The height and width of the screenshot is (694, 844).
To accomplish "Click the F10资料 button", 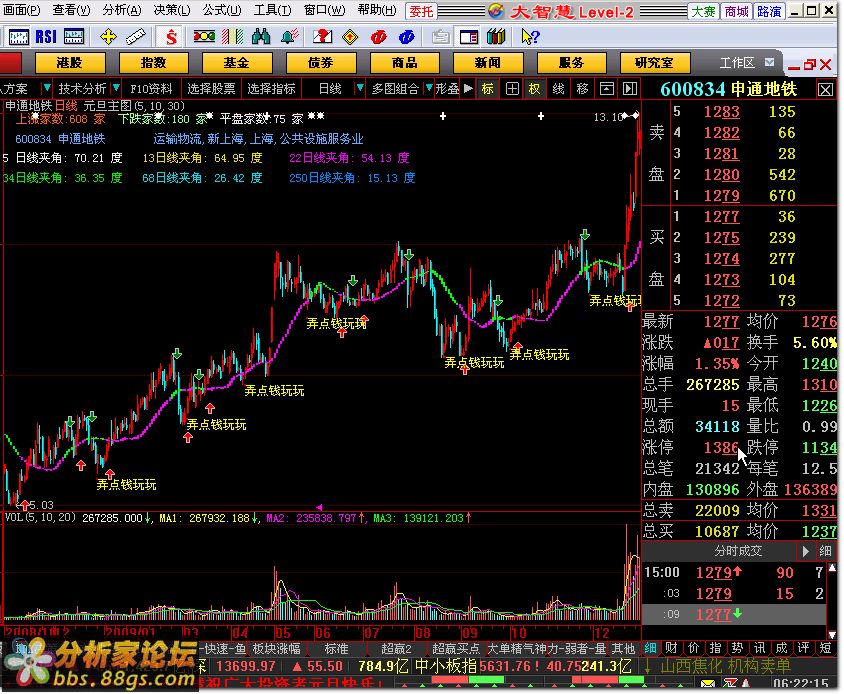I will pyautogui.click(x=151, y=88).
